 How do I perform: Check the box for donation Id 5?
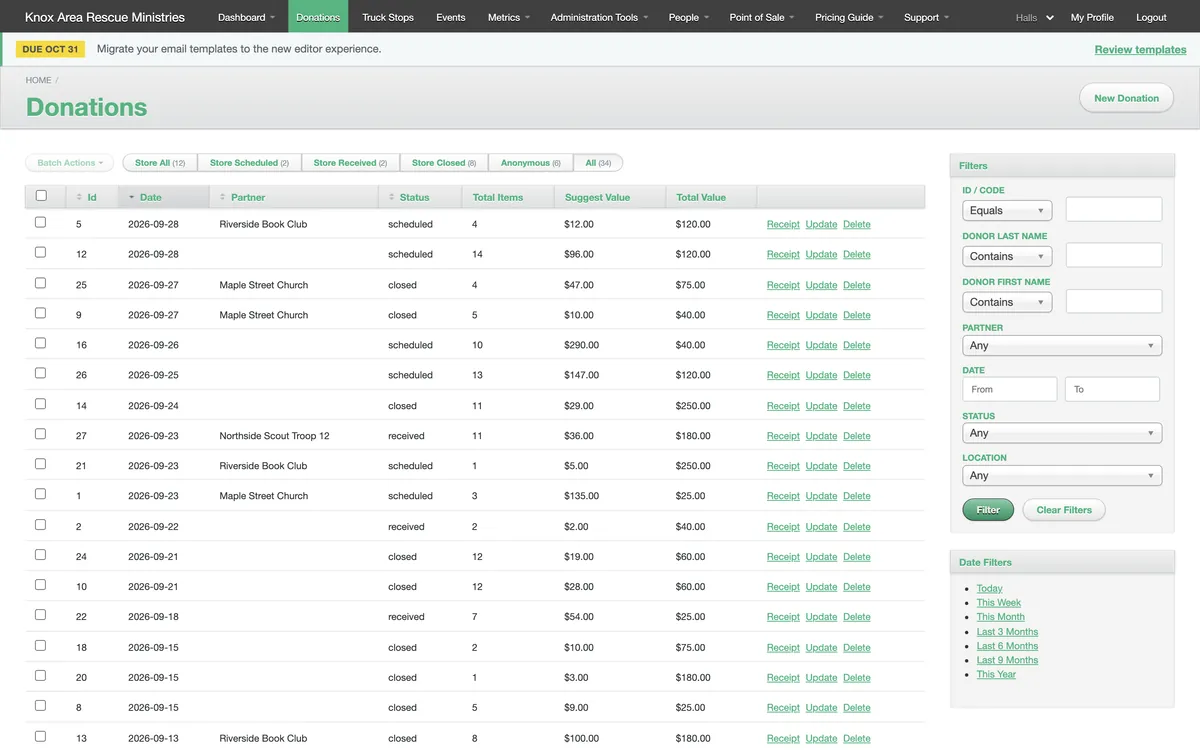pyautogui.click(x=41, y=223)
